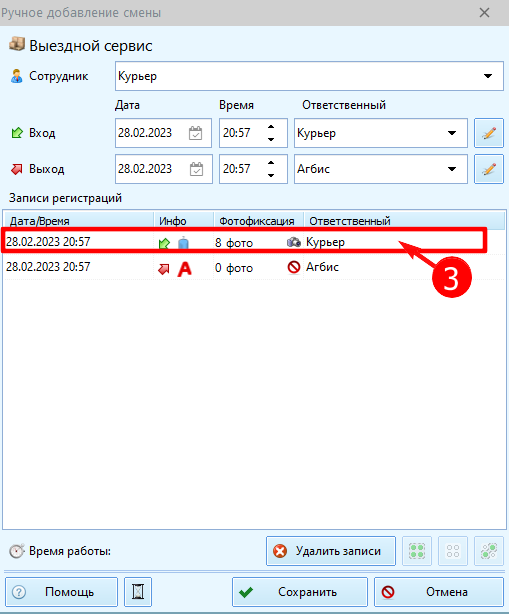This screenshot has height=614, width=509.
Task: Click the Удалить записи button
Action: [x=331, y=551]
